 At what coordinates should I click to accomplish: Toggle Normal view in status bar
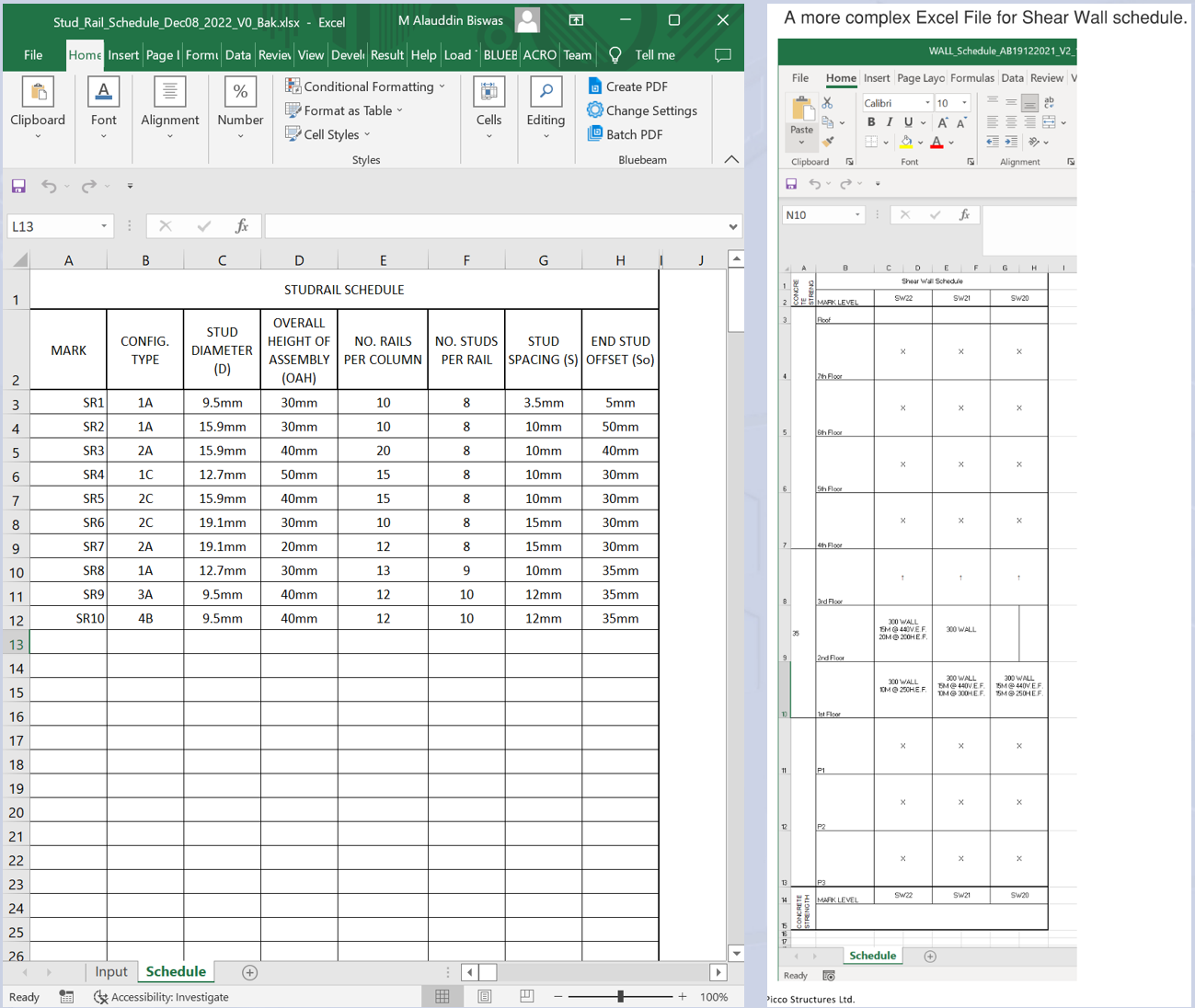(x=442, y=997)
